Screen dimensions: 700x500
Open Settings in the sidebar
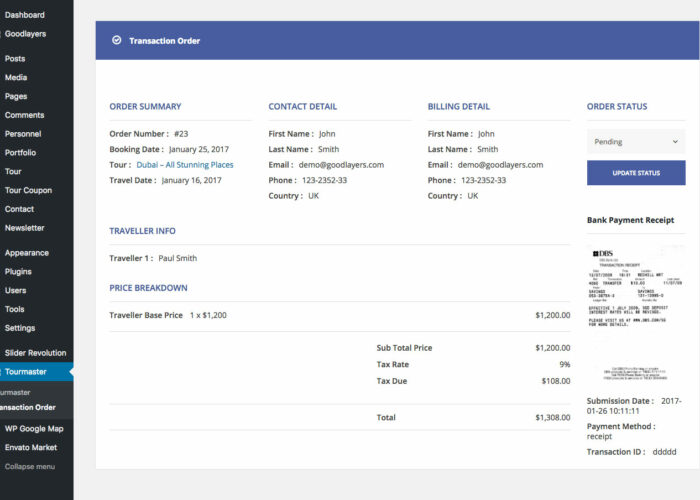pos(20,328)
